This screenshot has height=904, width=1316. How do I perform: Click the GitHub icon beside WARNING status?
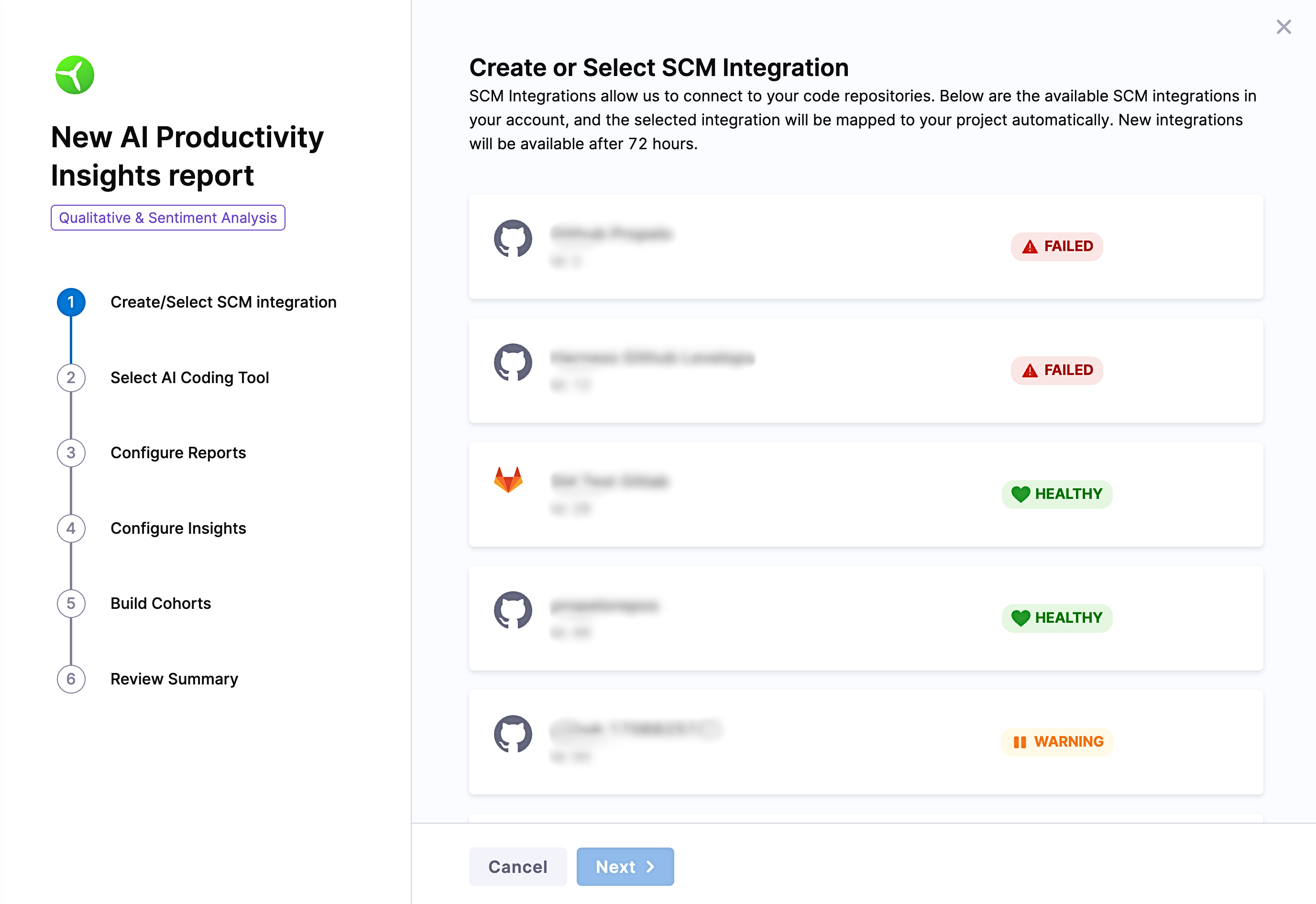513,734
